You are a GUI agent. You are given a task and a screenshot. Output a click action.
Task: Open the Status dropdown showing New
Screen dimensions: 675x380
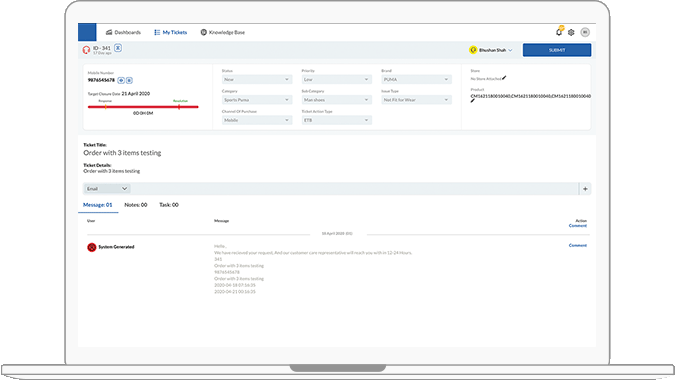257,80
